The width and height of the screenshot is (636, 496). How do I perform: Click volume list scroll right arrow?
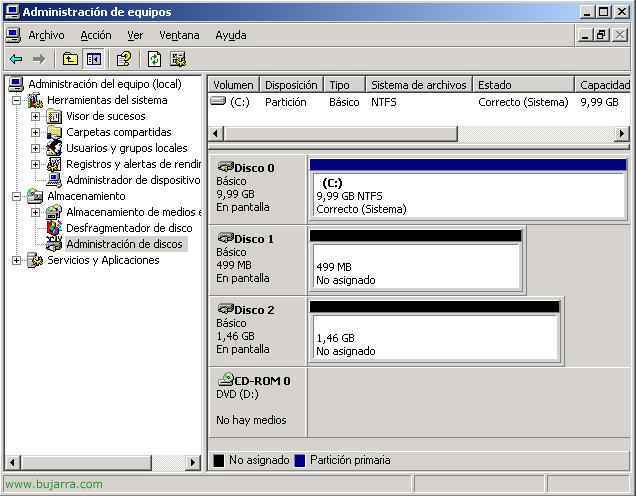click(x=622, y=133)
